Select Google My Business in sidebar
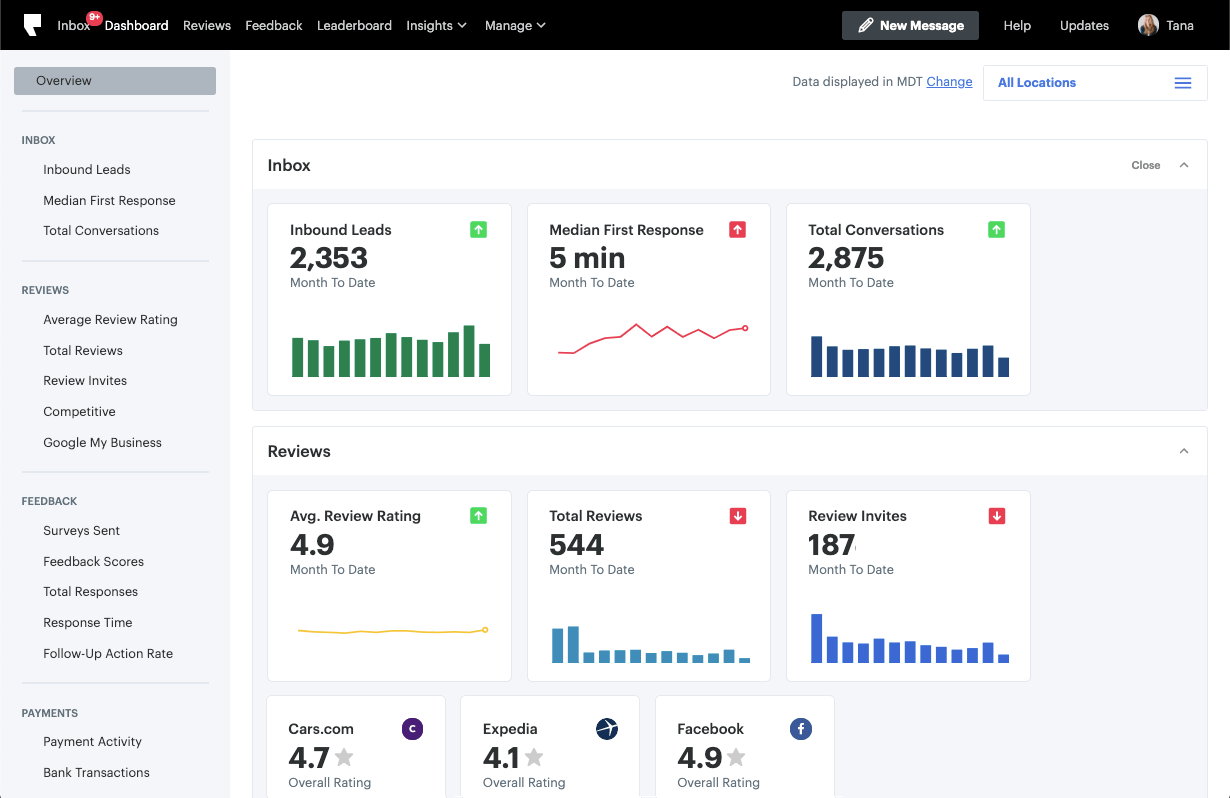The width and height of the screenshot is (1230, 798). (102, 442)
